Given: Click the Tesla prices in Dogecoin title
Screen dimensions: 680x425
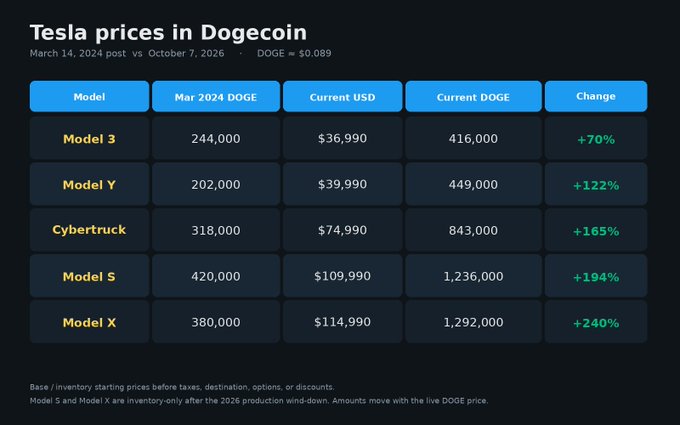Looking at the screenshot, I should pos(168,33).
